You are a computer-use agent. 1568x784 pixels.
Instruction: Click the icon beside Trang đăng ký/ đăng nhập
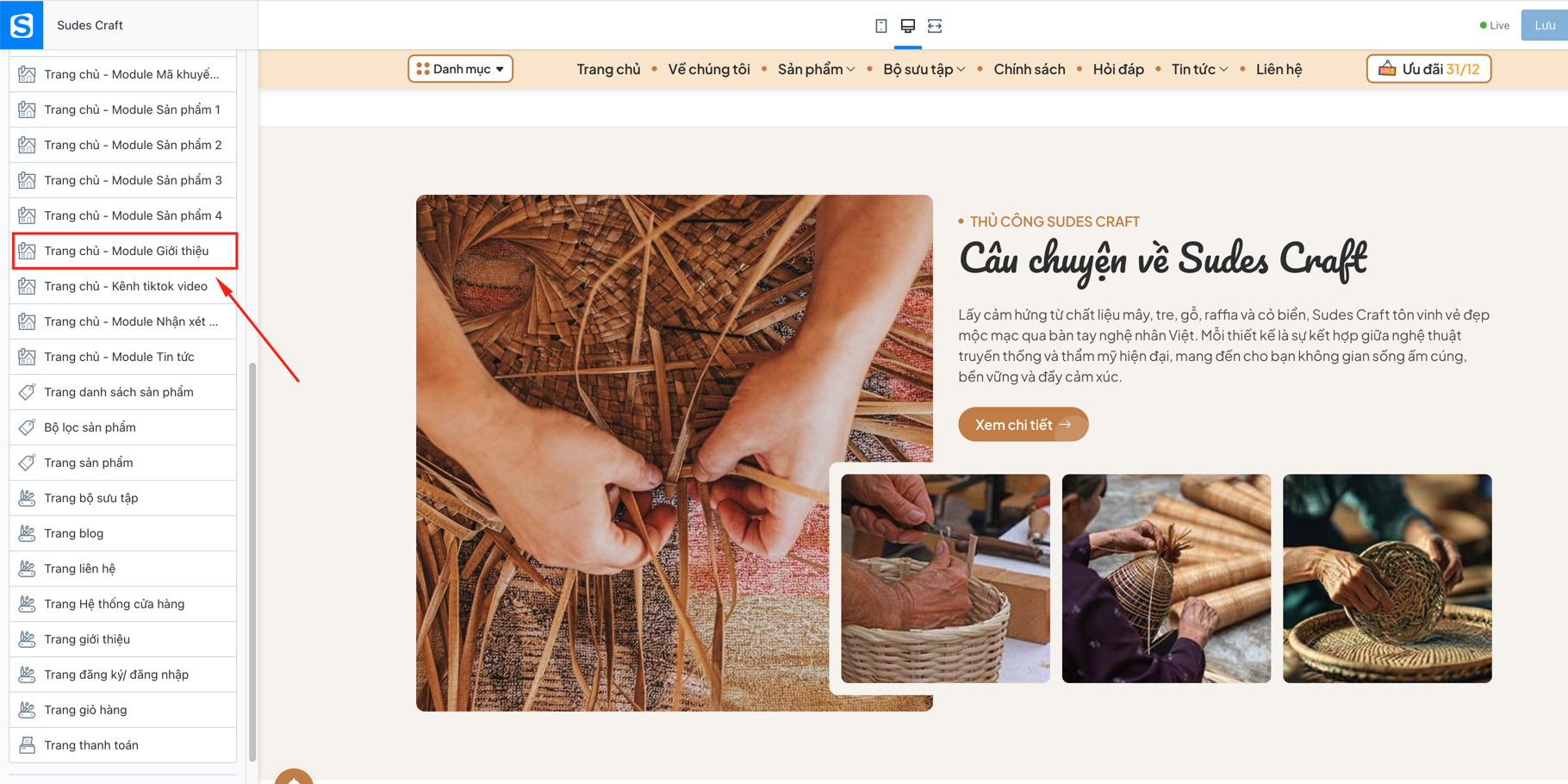coord(28,675)
